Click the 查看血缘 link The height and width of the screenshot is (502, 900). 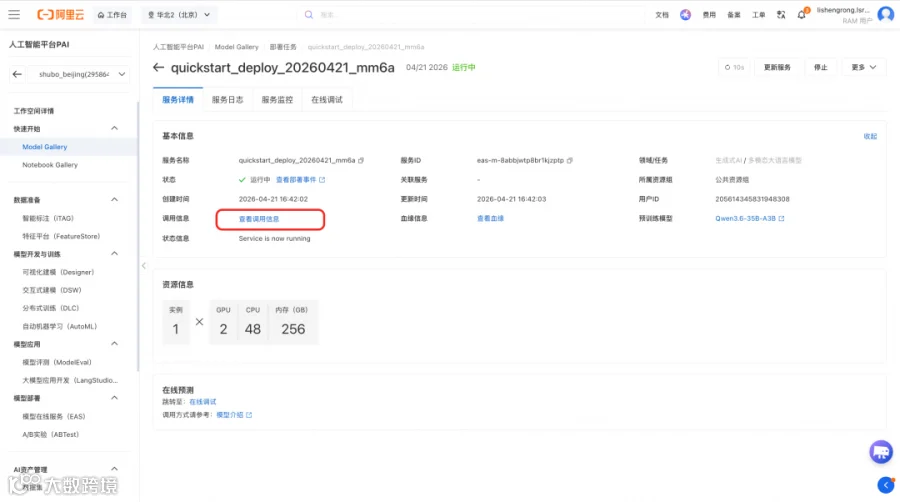tap(490, 219)
